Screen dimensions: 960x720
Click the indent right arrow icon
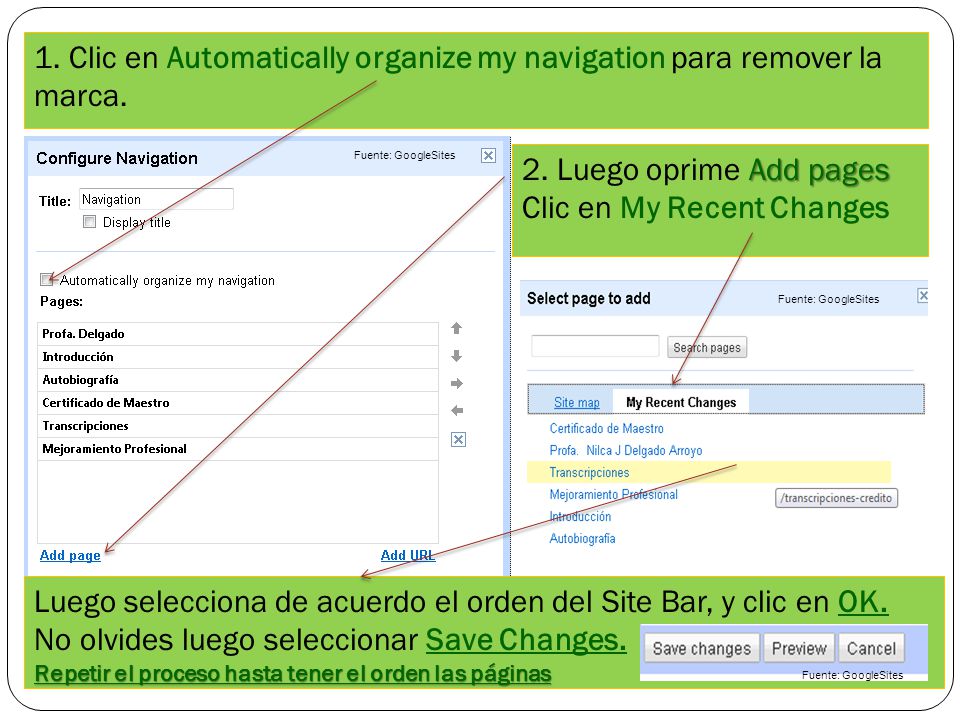457,383
